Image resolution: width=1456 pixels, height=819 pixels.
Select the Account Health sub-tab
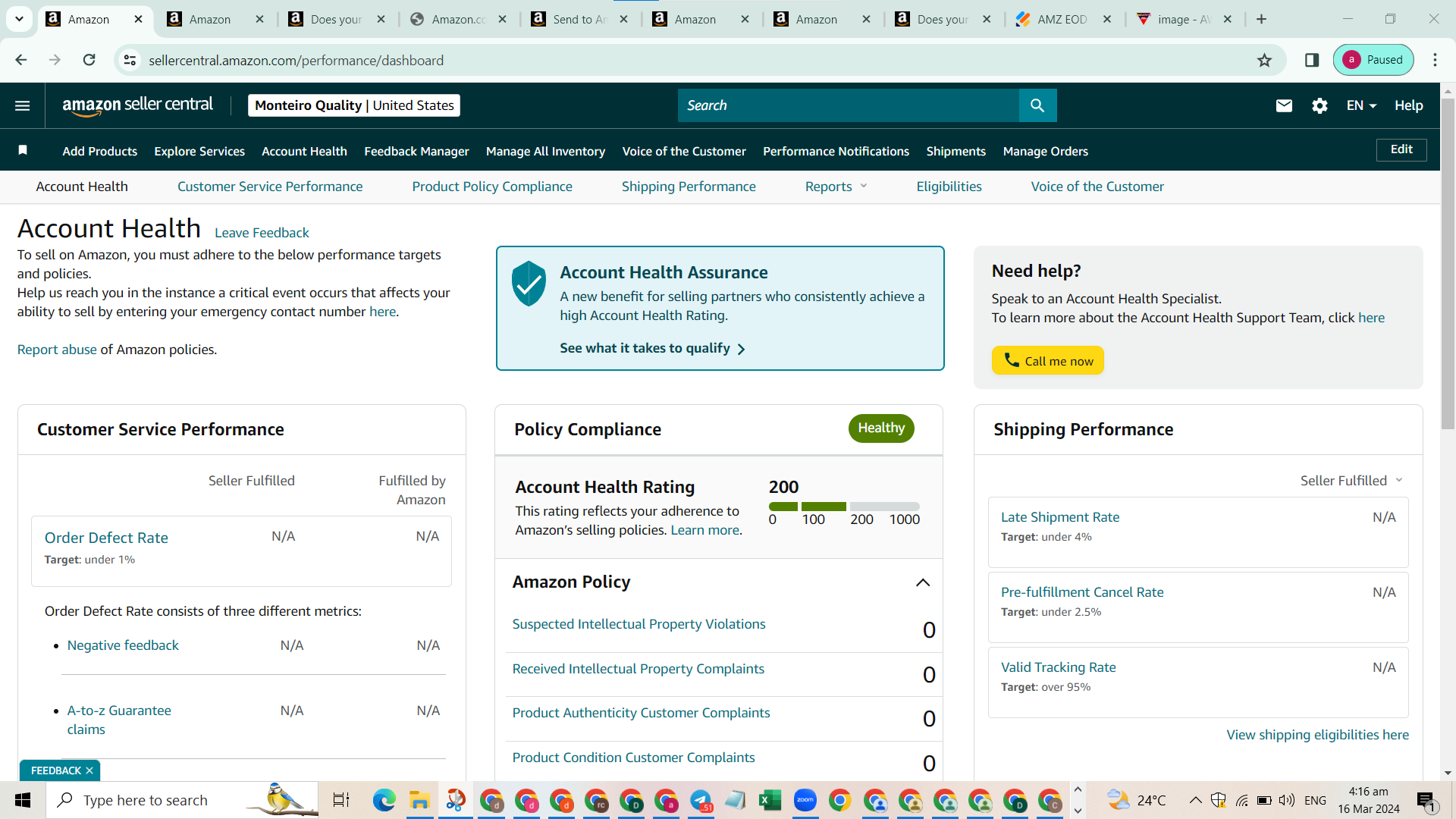point(82,187)
